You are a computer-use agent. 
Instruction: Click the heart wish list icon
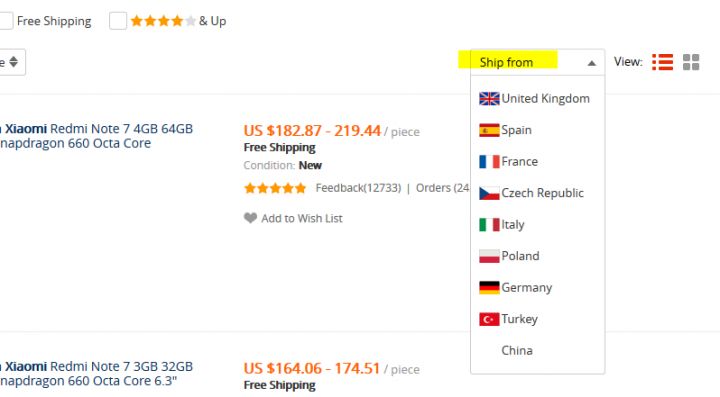(x=250, y=218)
